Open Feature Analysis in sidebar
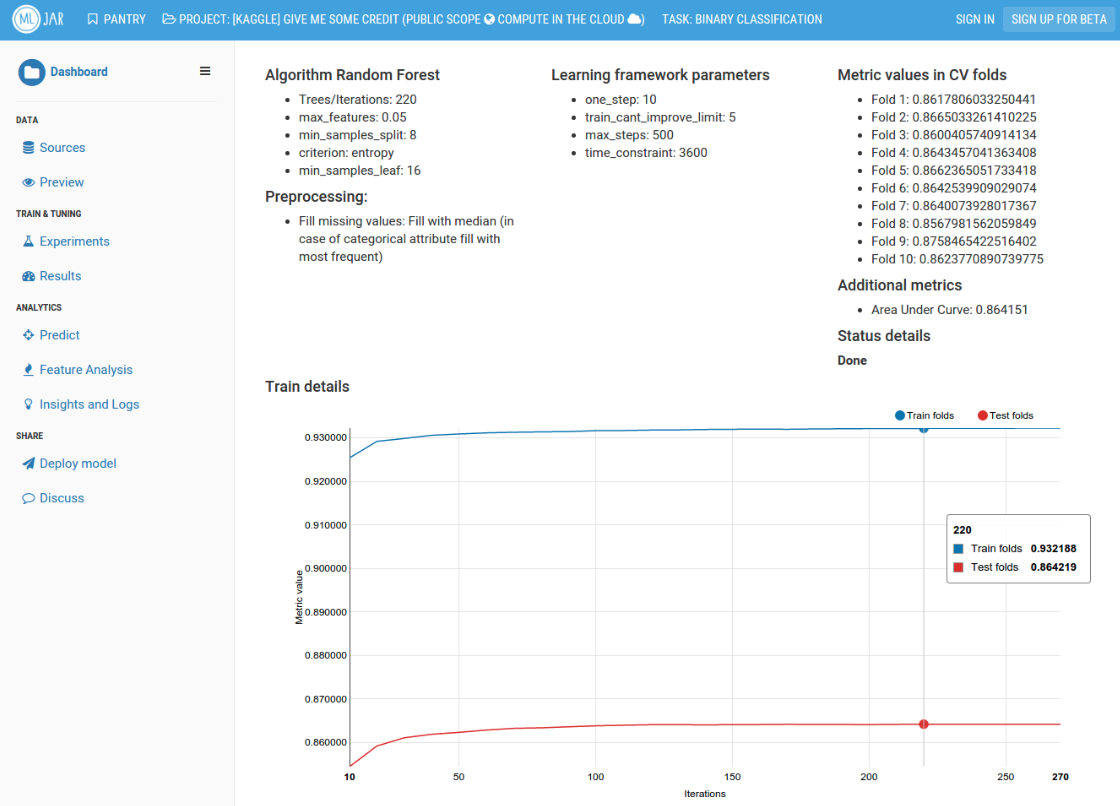The image size is (1120, 806). point(85,370)
